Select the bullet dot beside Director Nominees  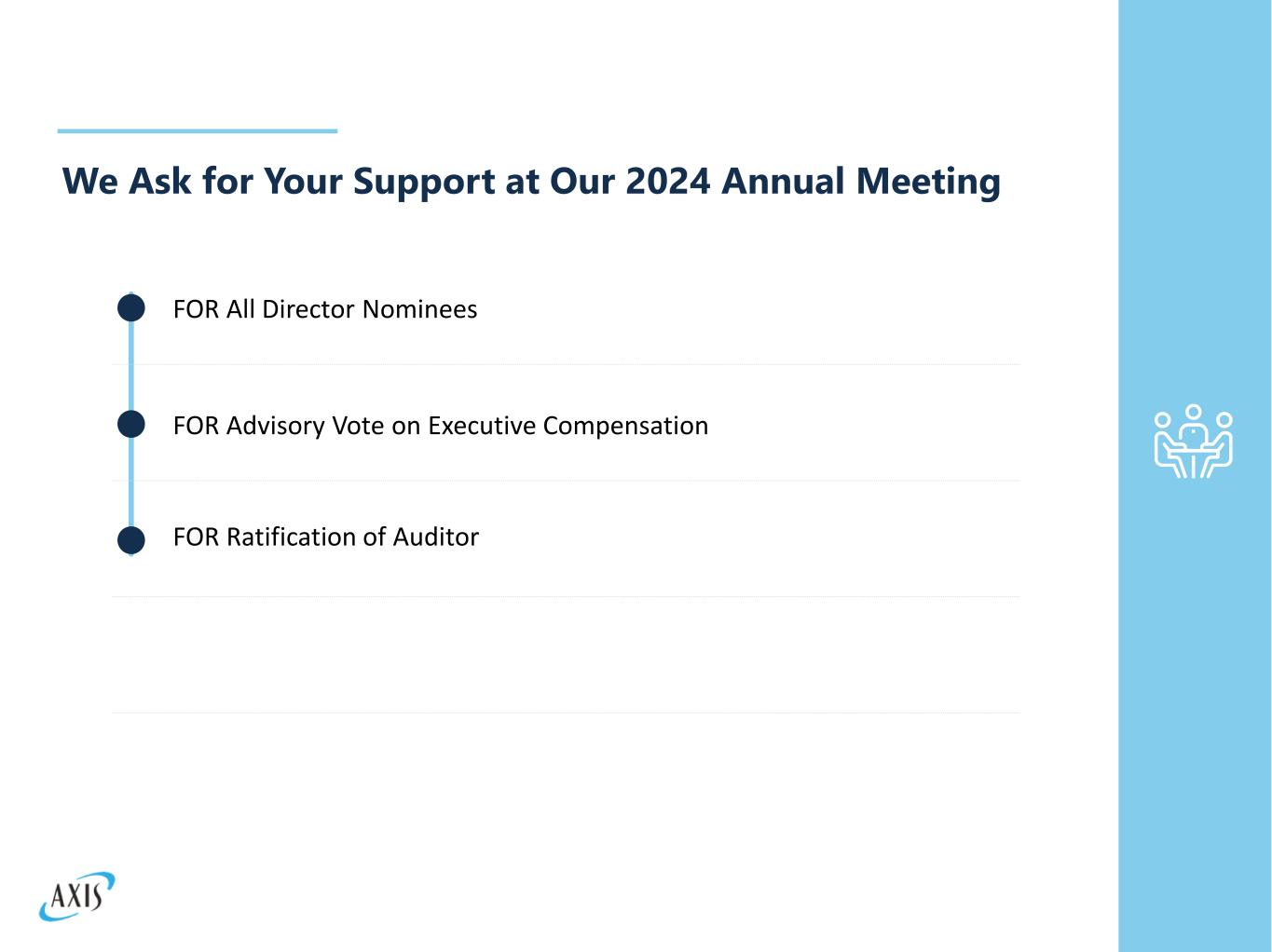coord(131,308)
